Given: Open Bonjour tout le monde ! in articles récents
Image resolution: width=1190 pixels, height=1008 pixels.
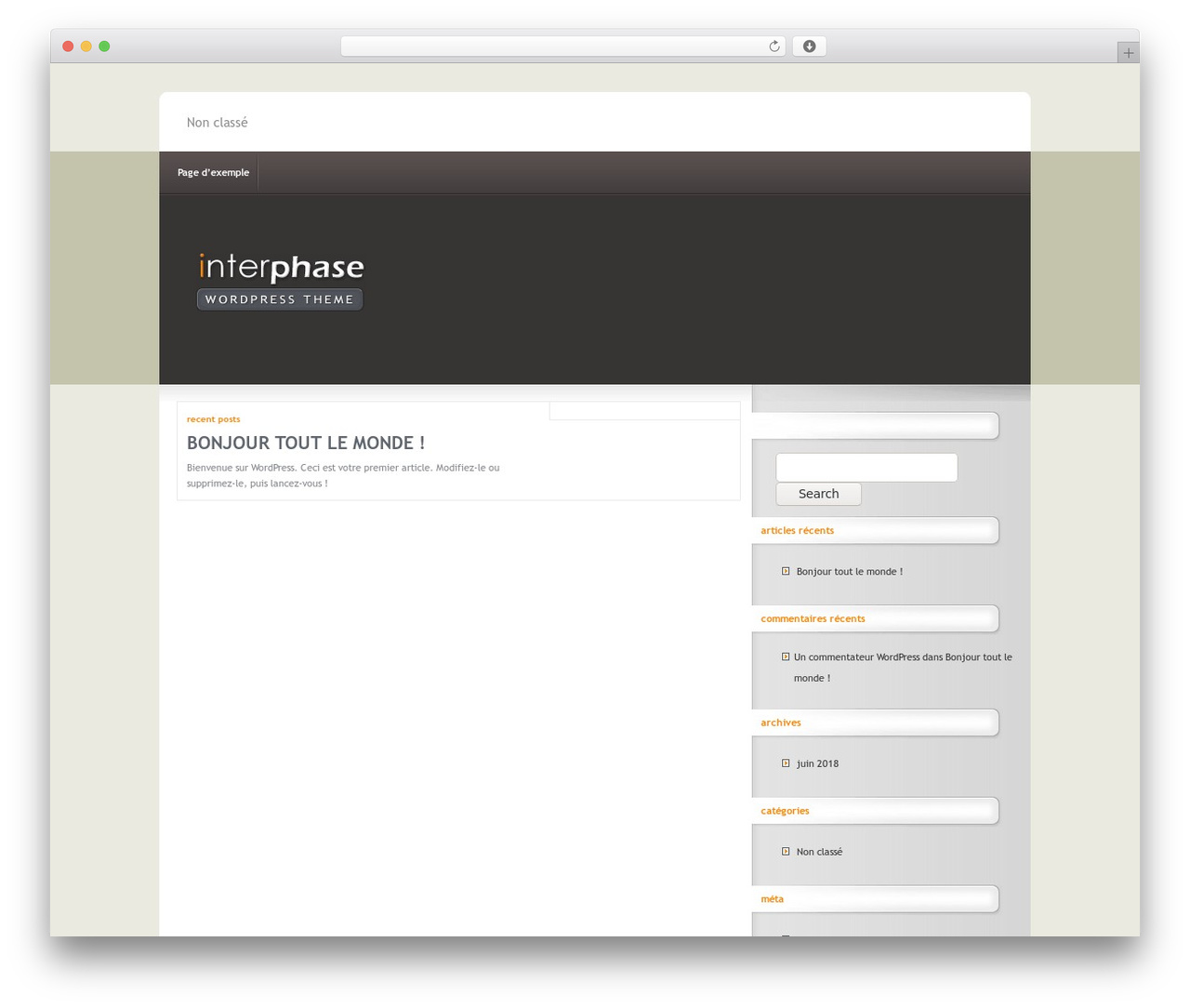Looking at the screenshot, I should [849, 572].
